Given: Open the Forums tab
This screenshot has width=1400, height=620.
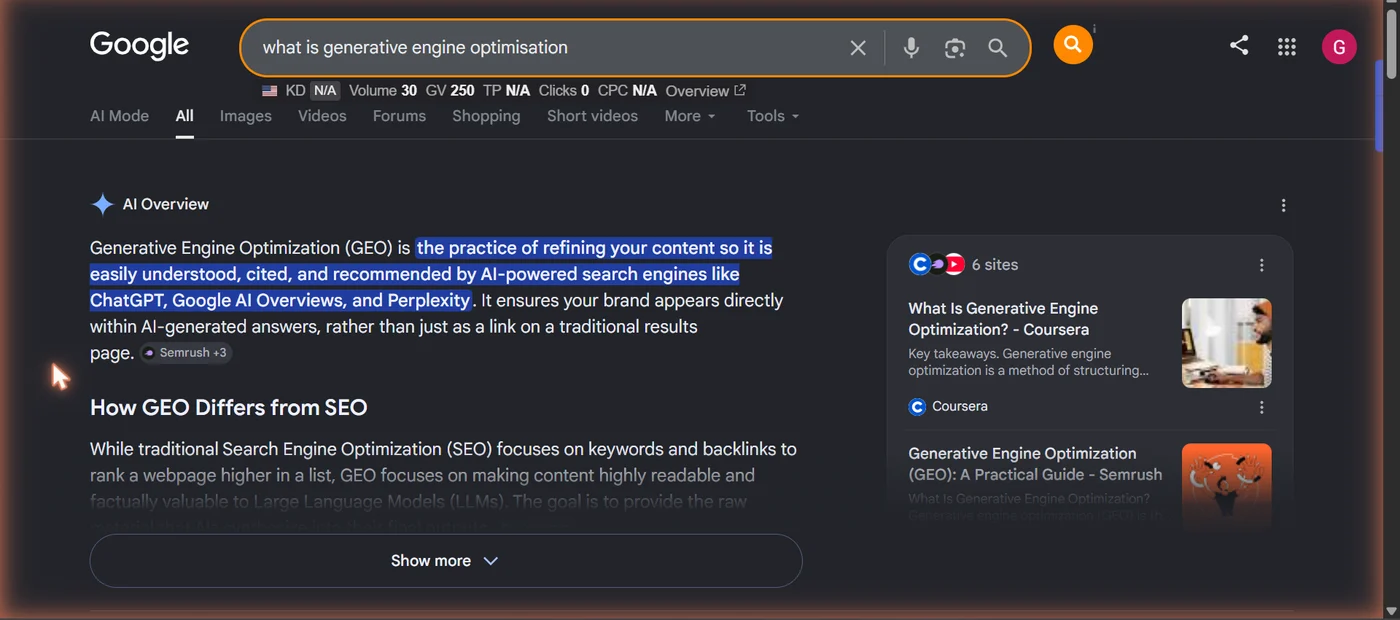Looking at the screenshot, I should pyautogui.click(x=399, y=116).
